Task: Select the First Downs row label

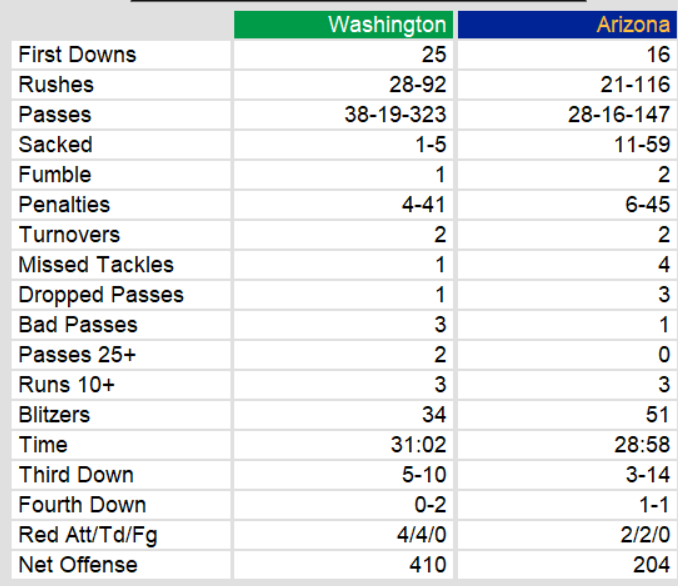Action: click(77, 54)
